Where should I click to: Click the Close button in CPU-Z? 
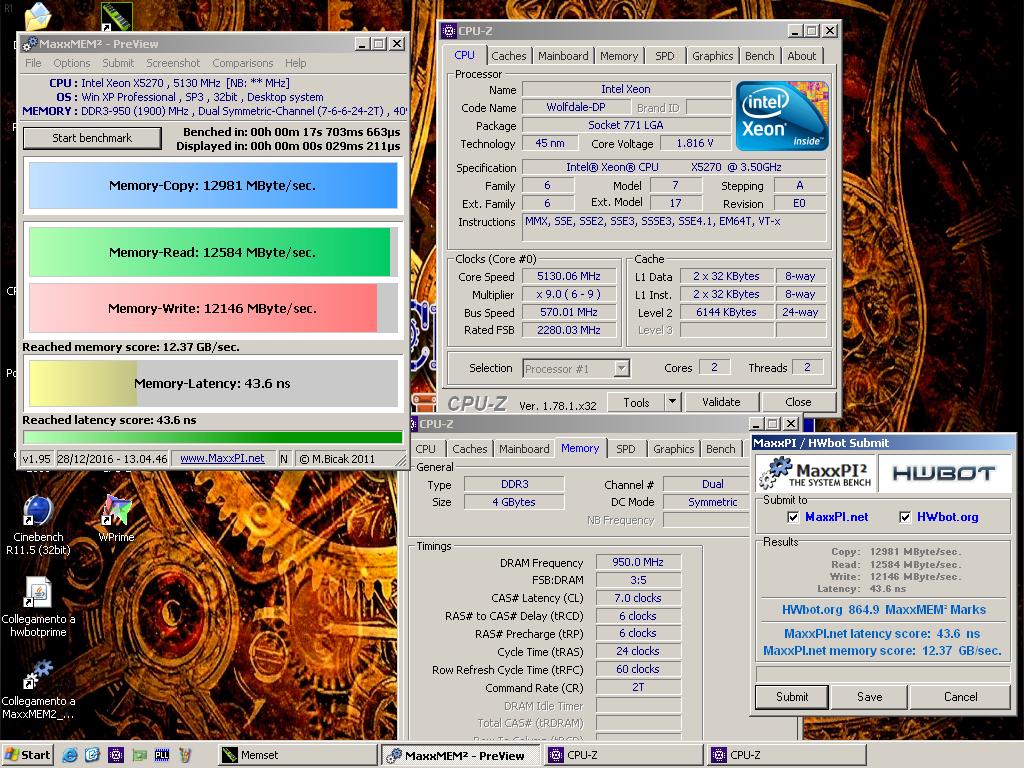click(x=798, y=402)
